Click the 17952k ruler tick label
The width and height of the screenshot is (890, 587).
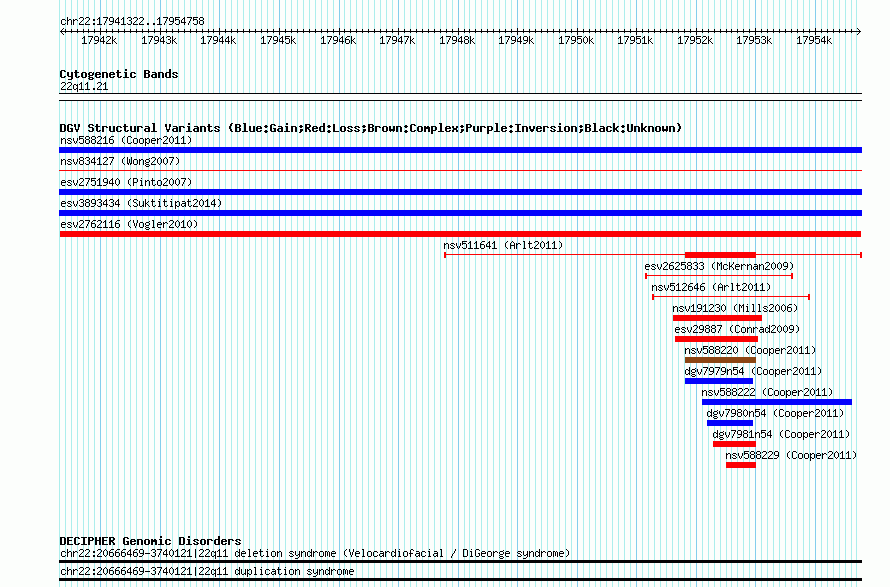tap(695, 40)
